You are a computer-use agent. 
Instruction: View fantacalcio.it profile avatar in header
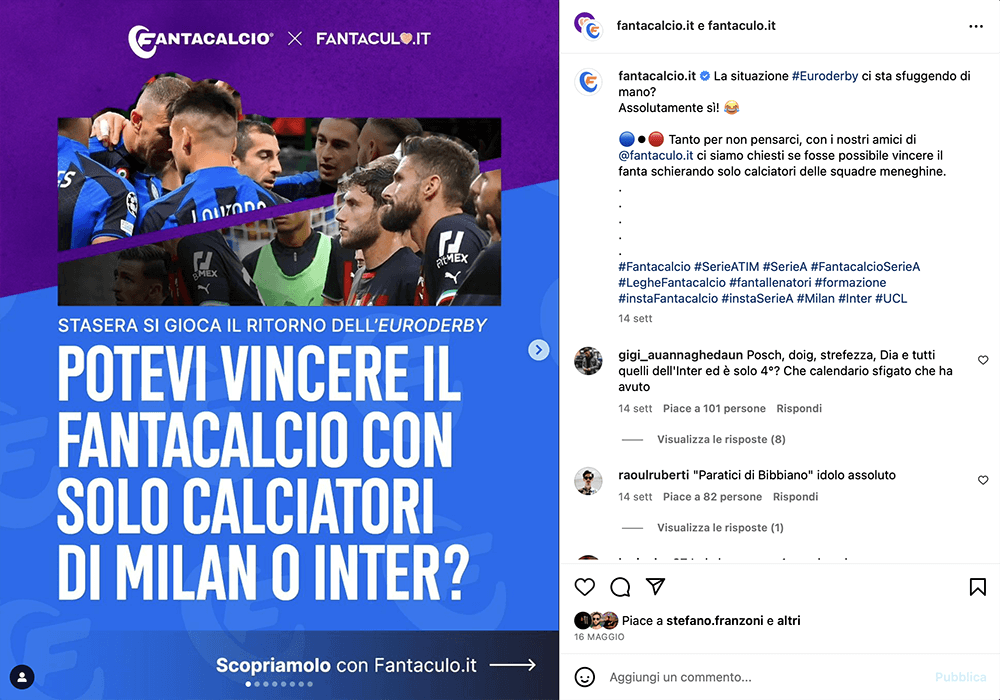point(588,26)
